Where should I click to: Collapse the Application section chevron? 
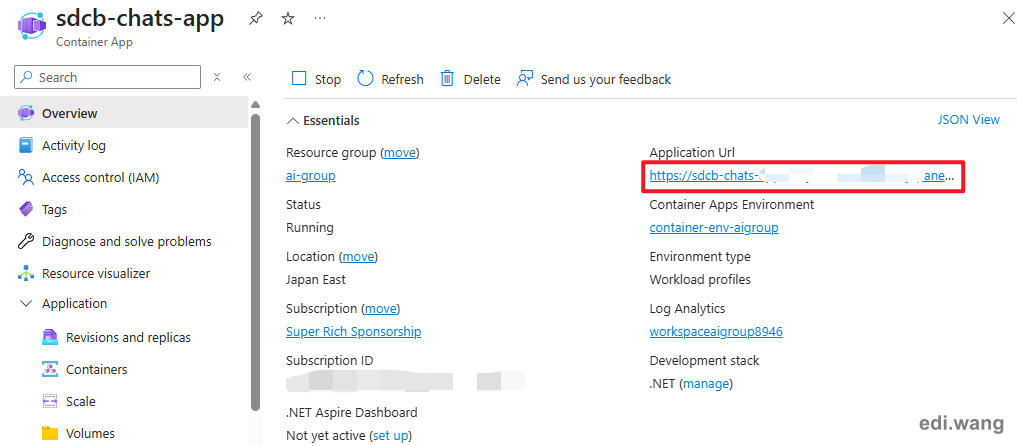pos(26,303)
